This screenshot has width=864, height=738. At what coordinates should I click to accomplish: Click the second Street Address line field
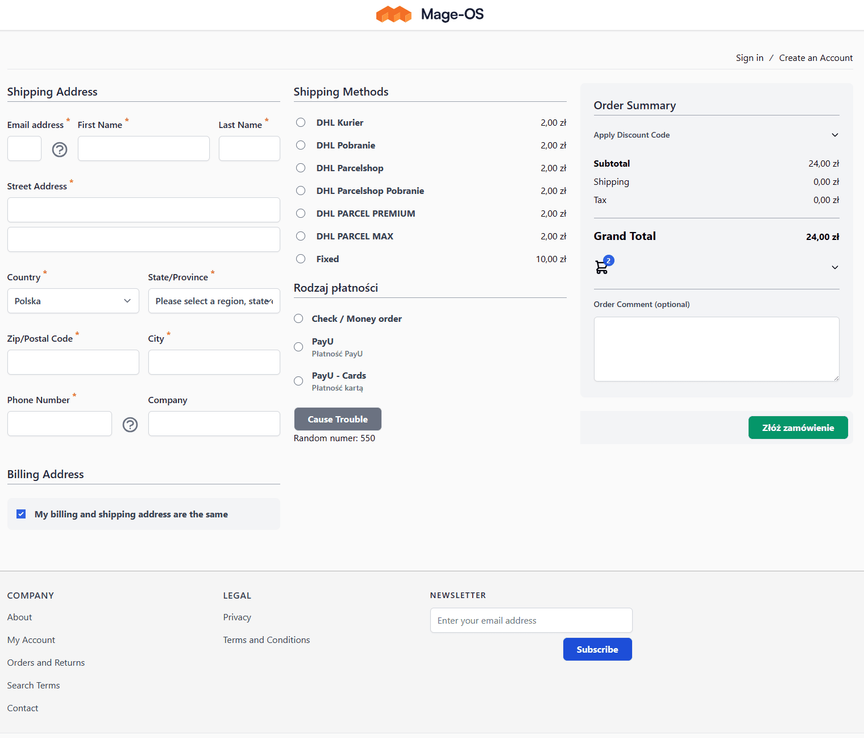[x=143, y=240]
